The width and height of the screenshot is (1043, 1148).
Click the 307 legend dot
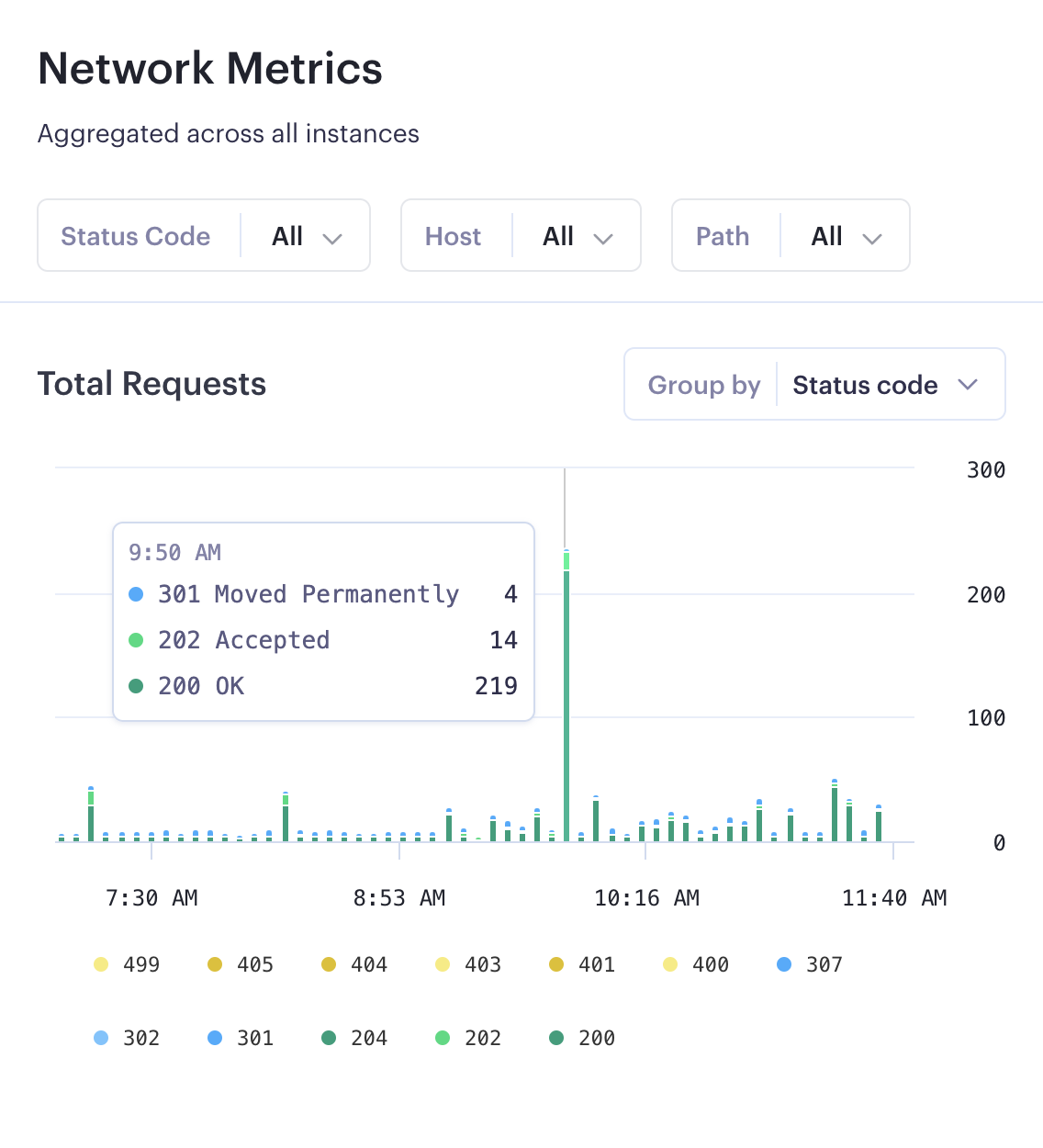(x=783, y=964)
